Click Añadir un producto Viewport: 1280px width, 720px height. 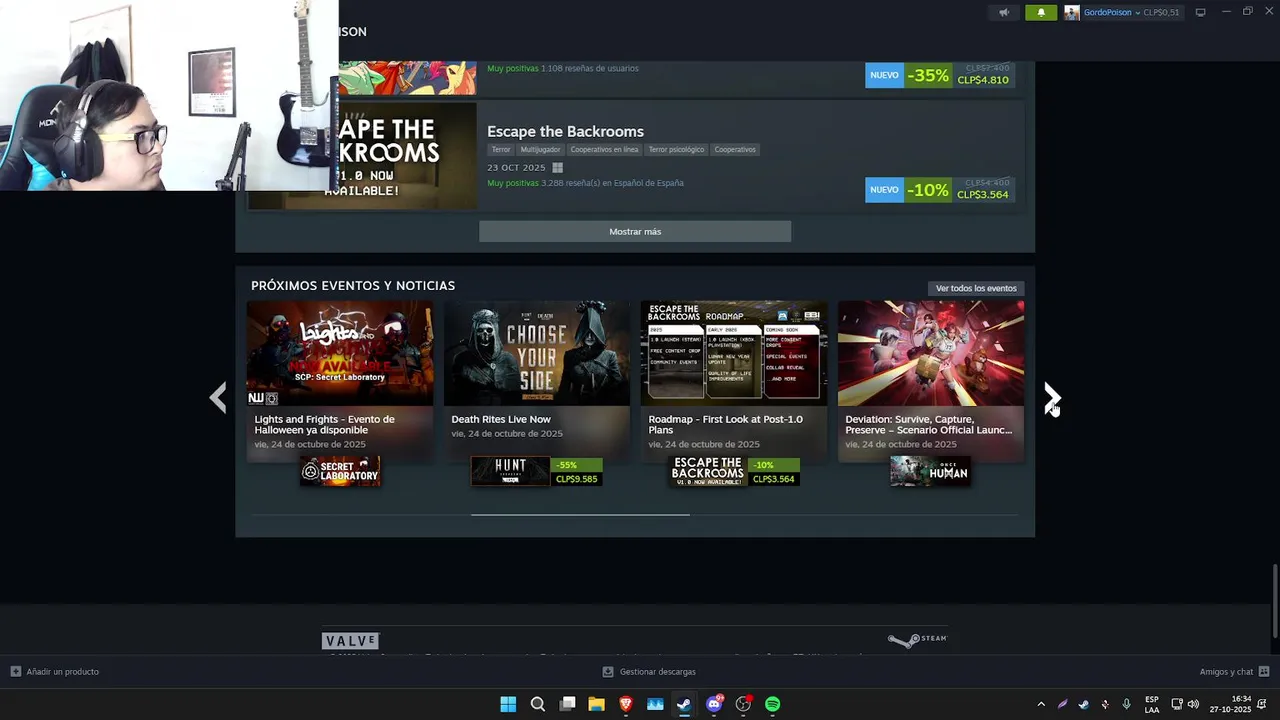pos(55,672)
